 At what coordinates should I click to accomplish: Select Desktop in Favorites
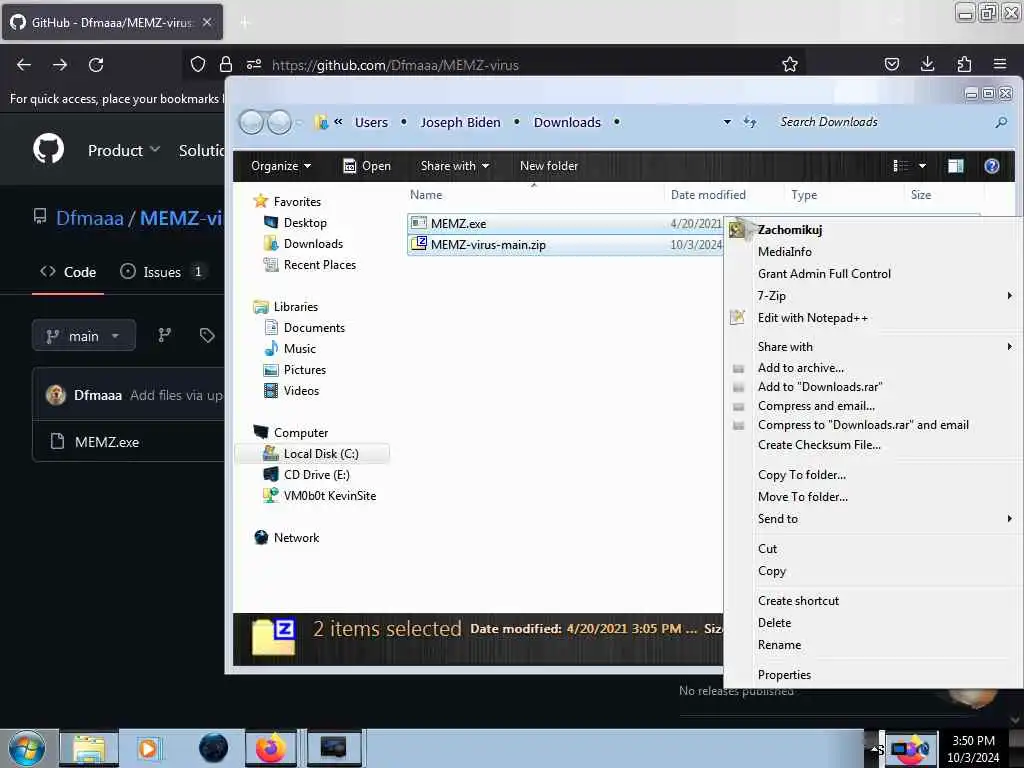click(x=305, y=223)
